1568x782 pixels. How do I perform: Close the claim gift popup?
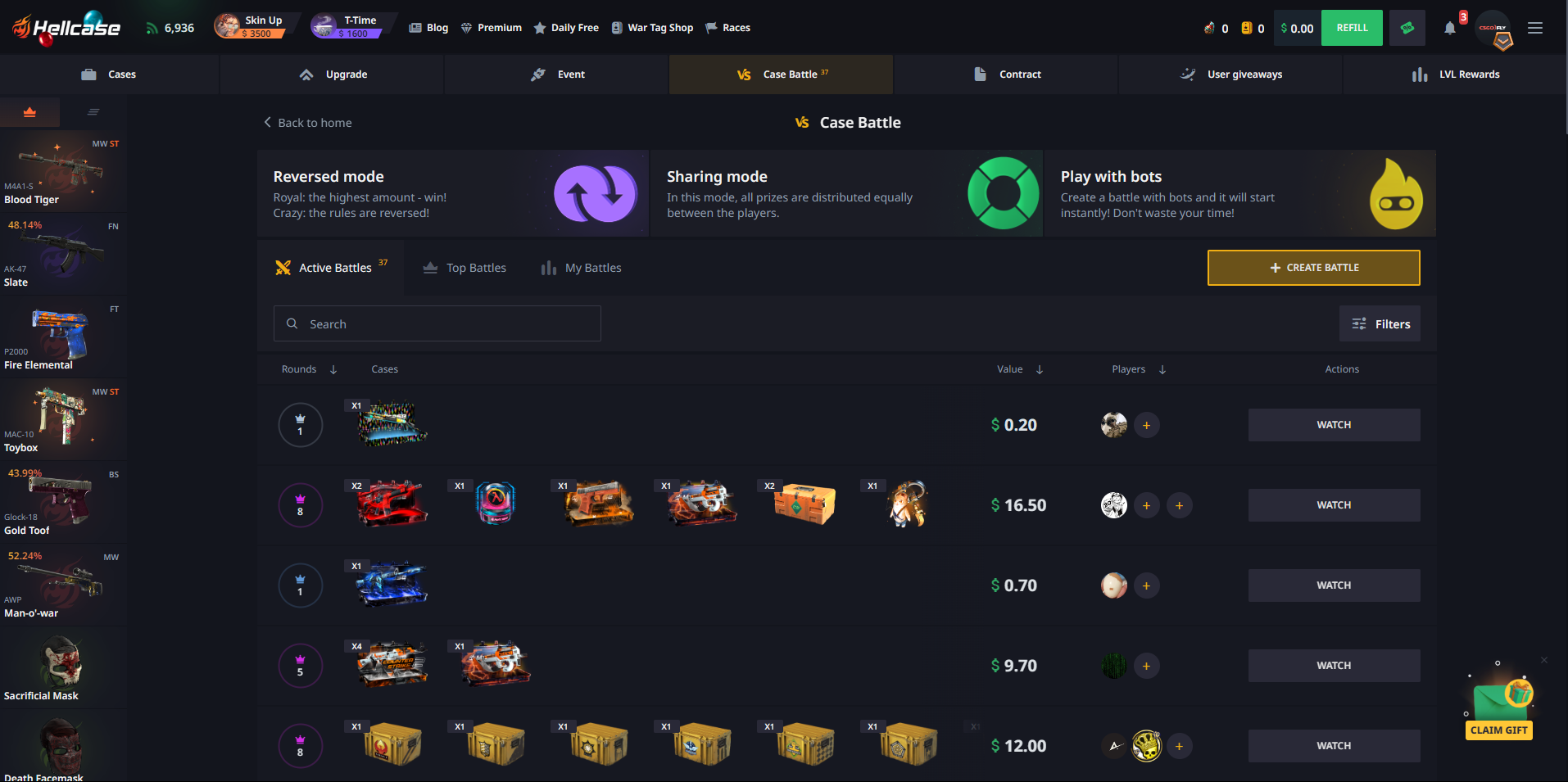pos(1544,660)
